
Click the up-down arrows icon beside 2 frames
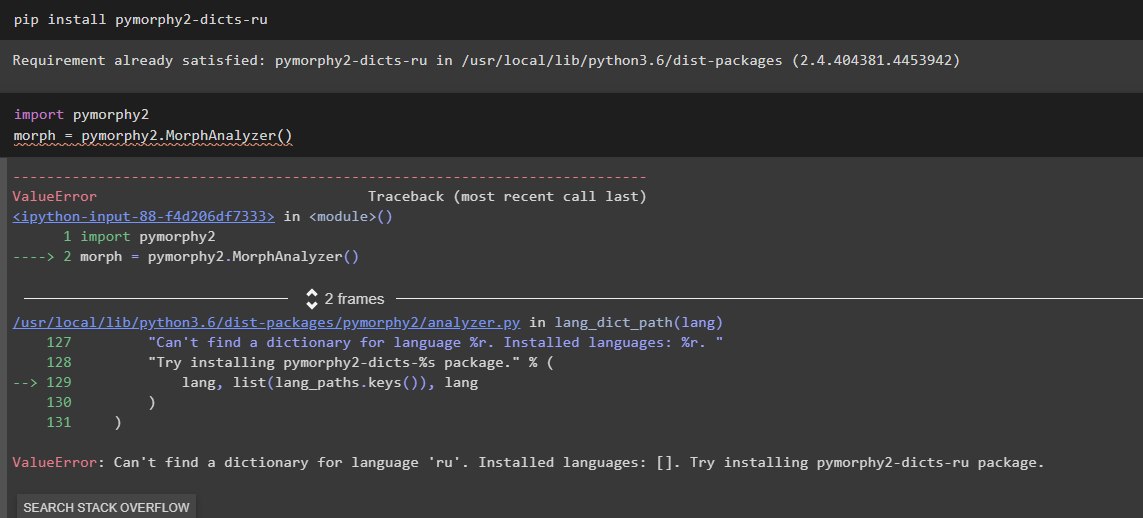tap(312, 299)
